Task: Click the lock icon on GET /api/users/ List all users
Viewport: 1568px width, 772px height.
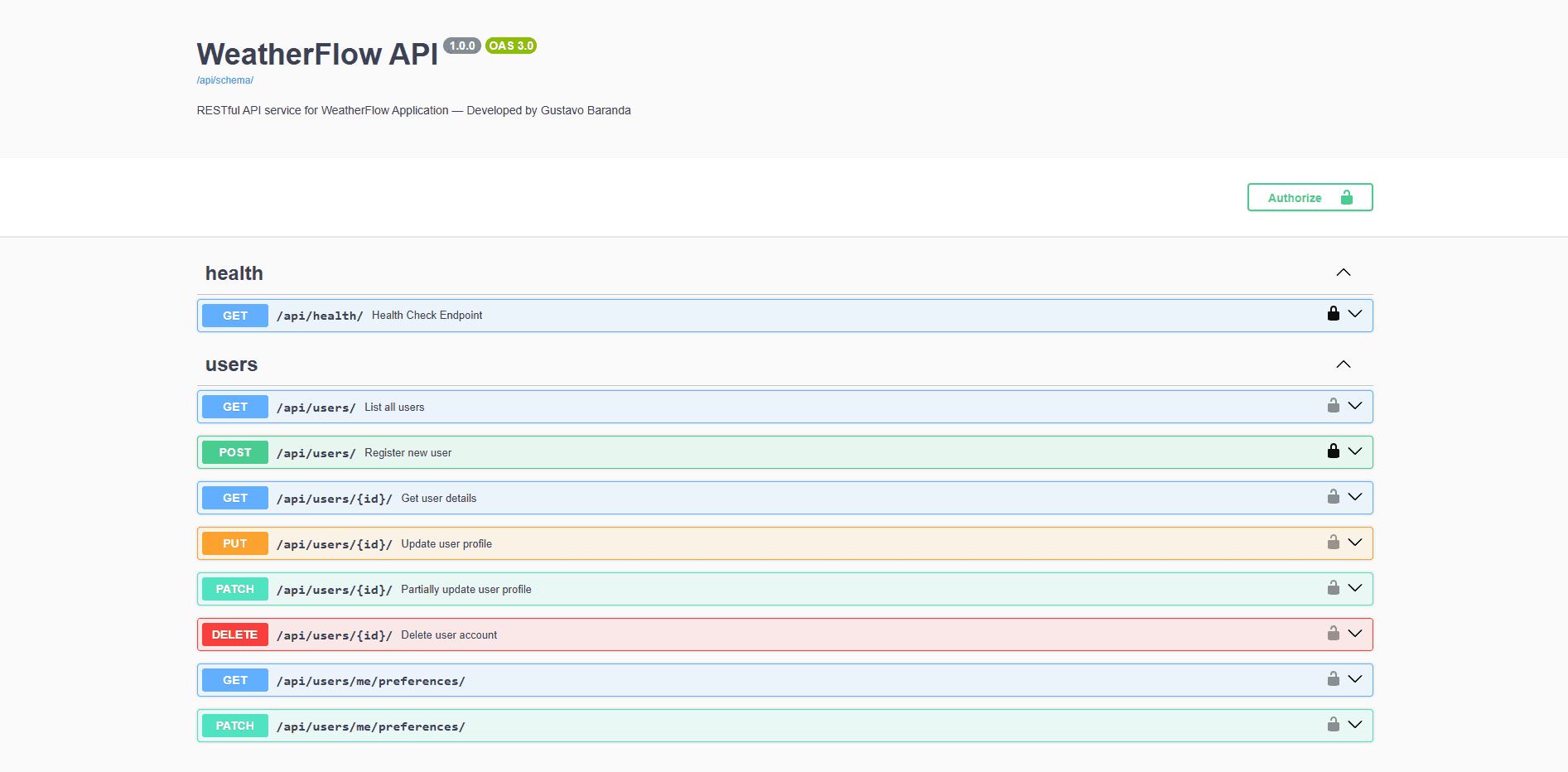Action: (1334, 405)
